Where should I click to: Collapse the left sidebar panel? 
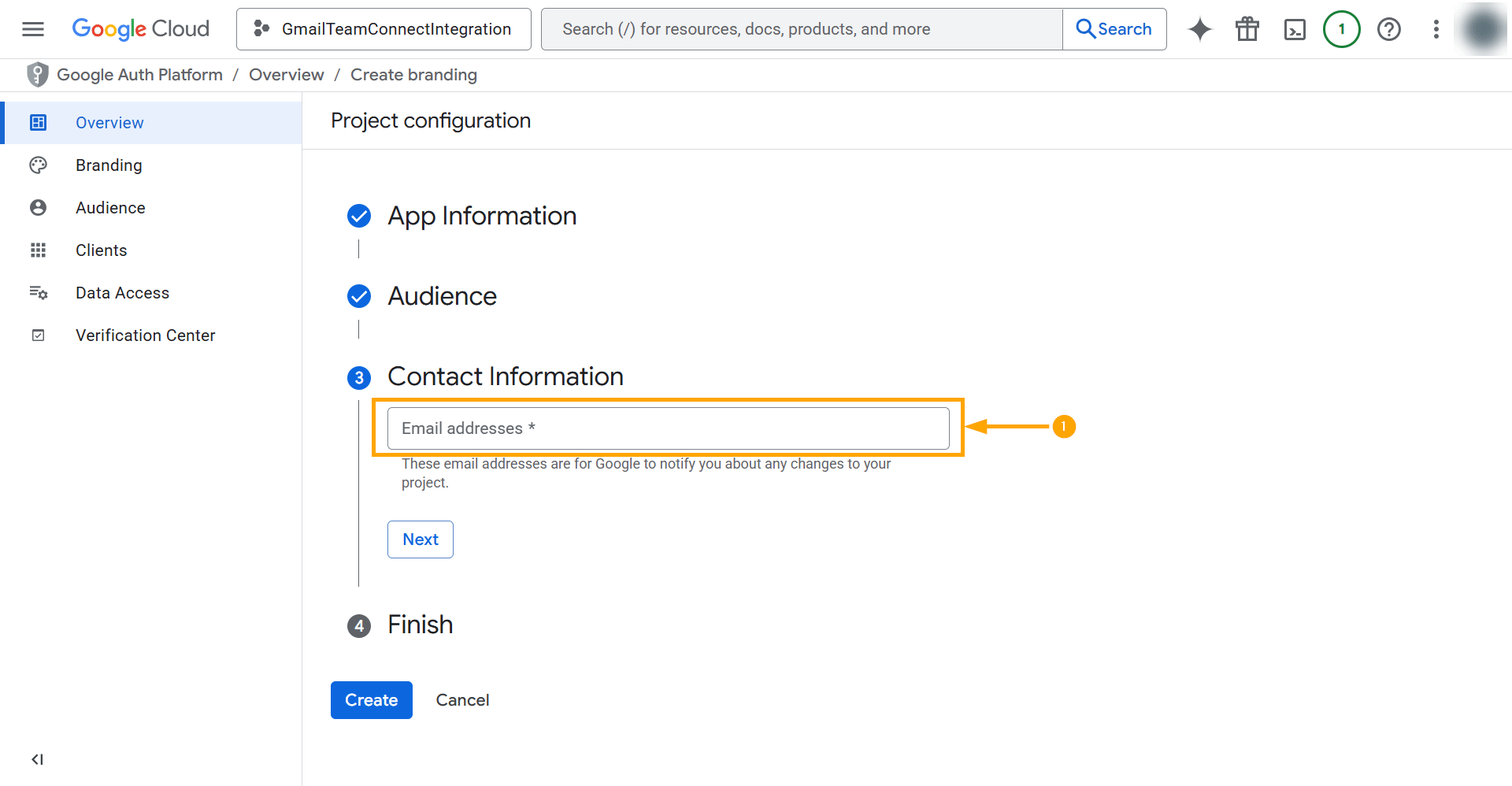coord(37,759)
